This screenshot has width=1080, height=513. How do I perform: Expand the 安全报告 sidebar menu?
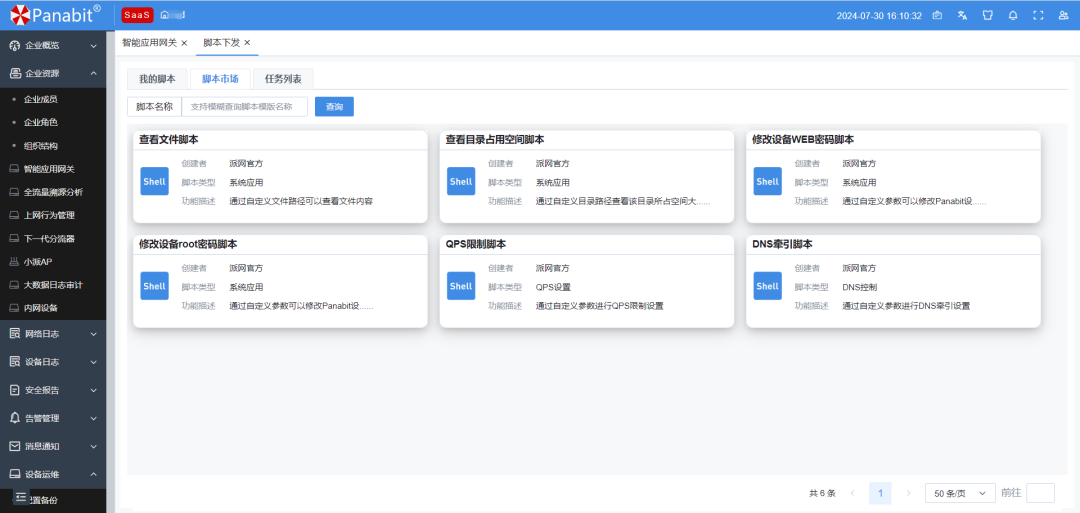(53, 390)
